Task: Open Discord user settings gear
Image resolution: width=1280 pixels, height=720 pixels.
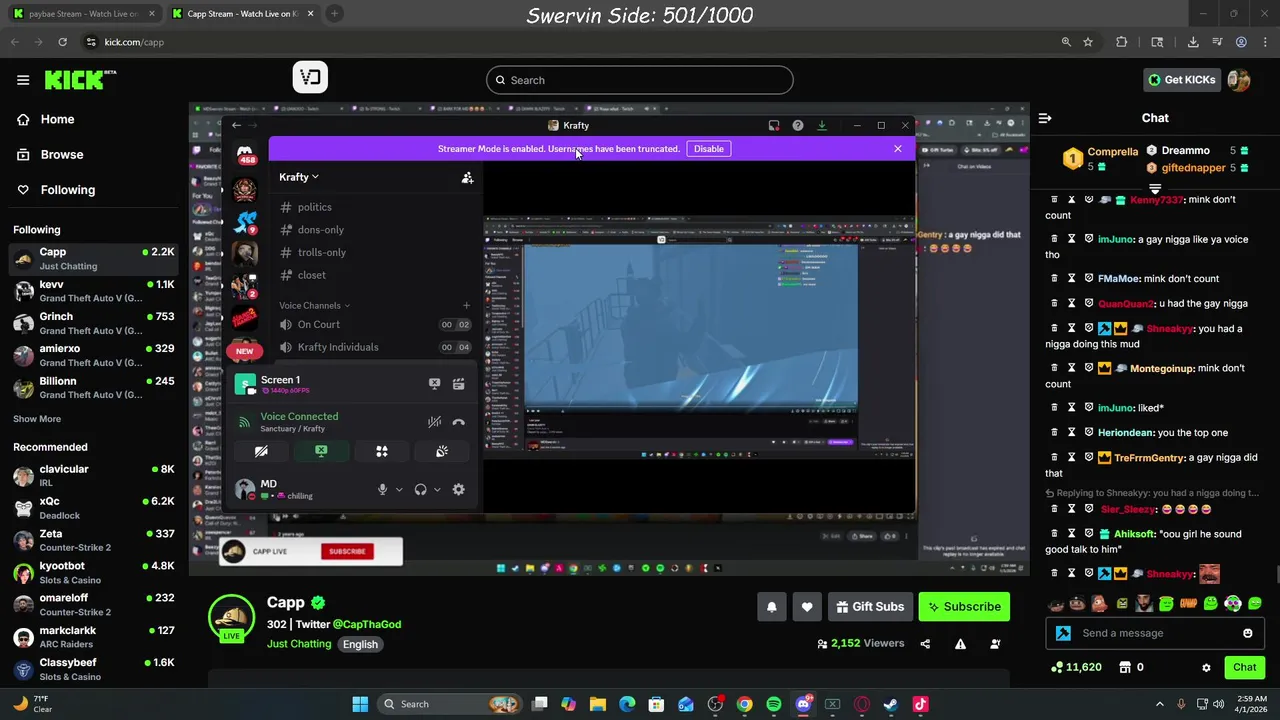Action: click(x=458, y=489)
